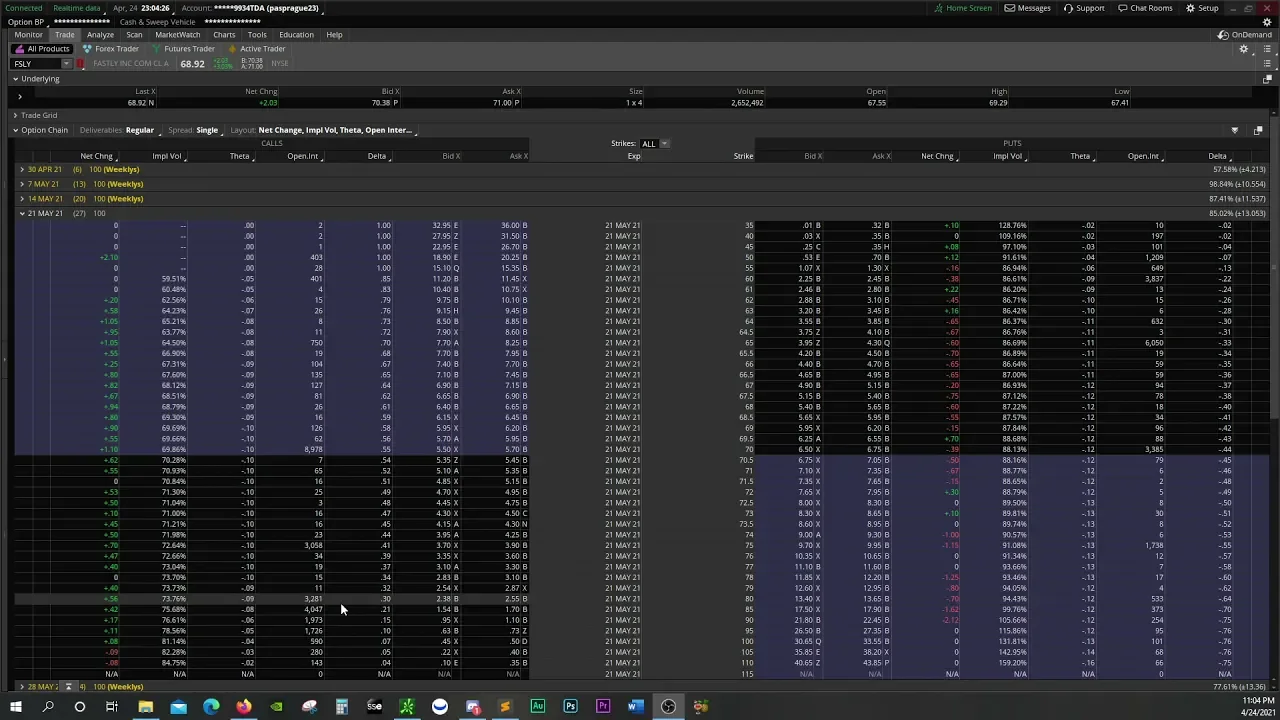The width and height of the screenshot is (1280, 720).
Task: Switch to the Analyze tab
Action: click(x=100, y=35)
